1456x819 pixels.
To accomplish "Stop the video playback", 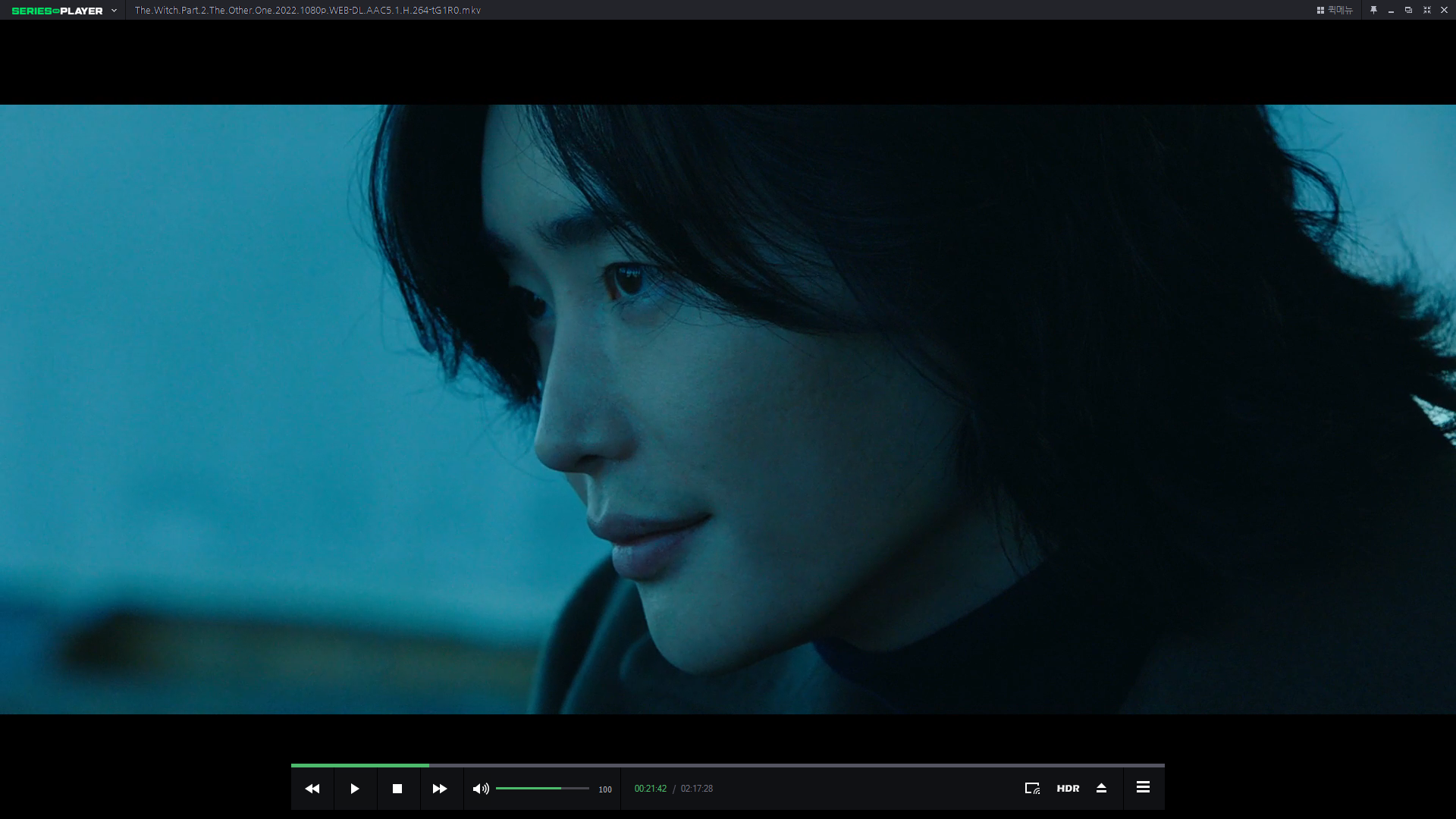I will (x=397, y=789).
